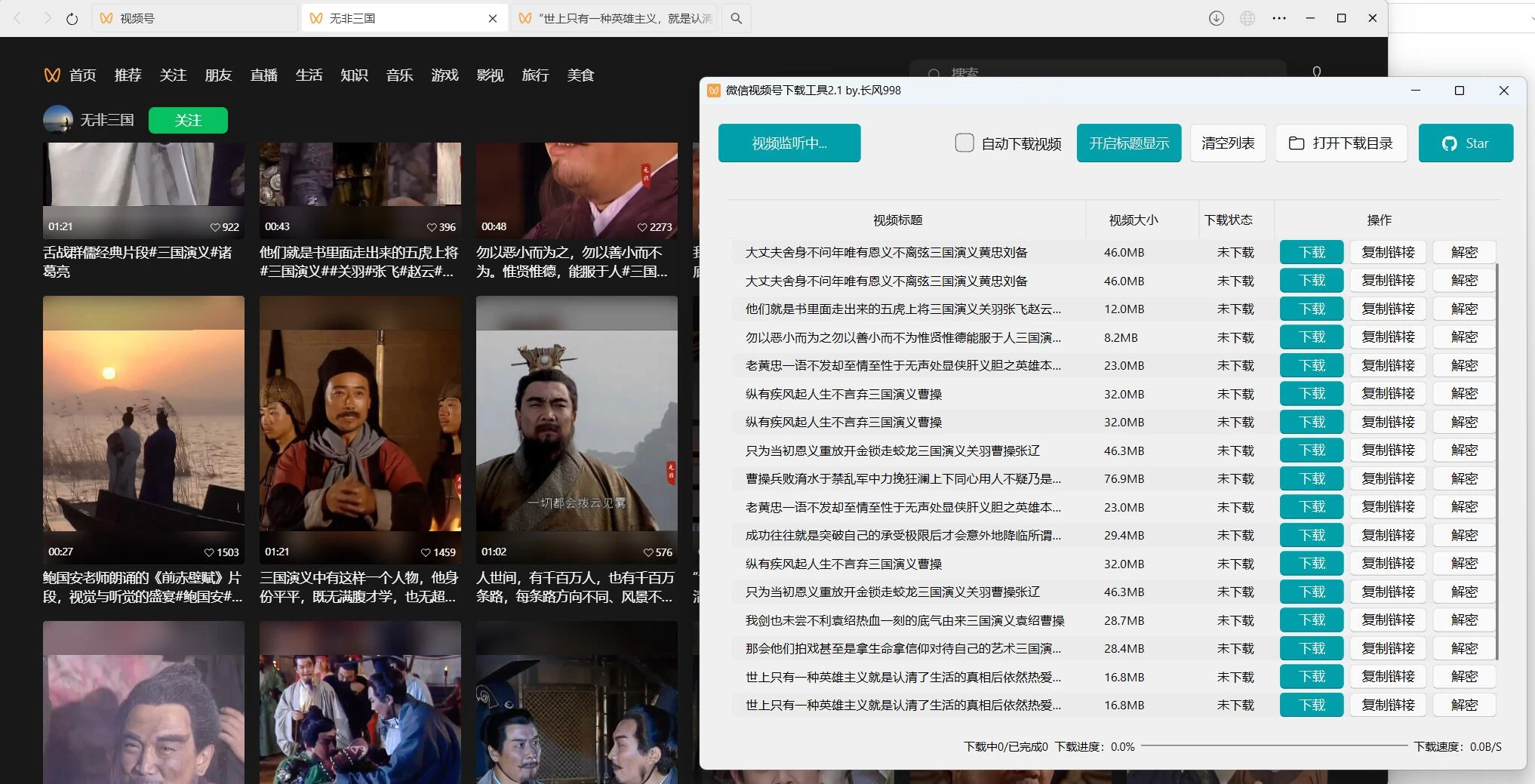Image resolution: width=1535 pixels, height=784 pixels.
Task: Toggle the 视频监听中 monitoring button
Action: click(789, 143)
